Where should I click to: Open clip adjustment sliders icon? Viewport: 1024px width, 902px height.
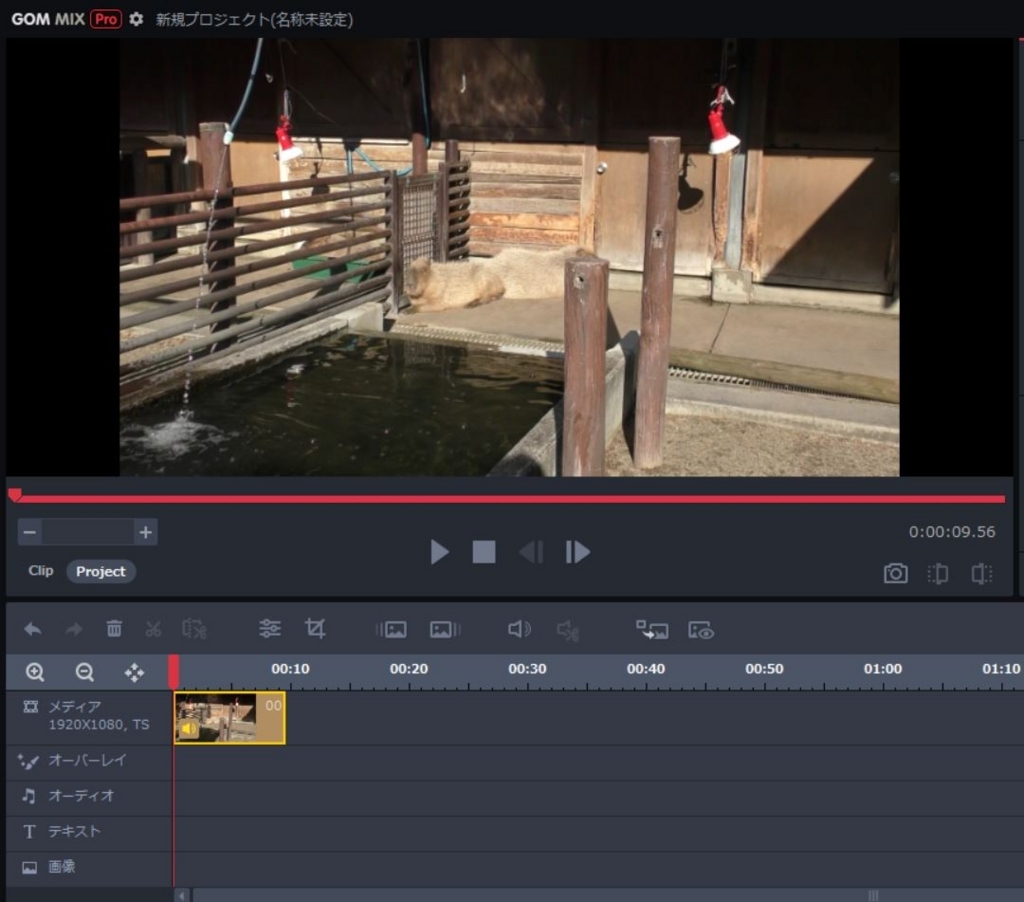(x=270, y=629)
